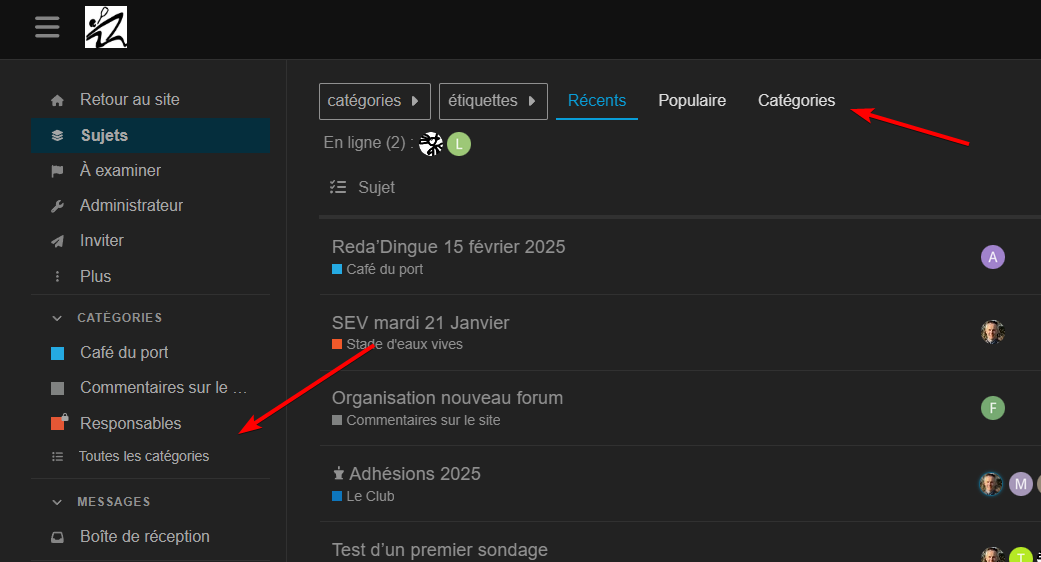Click Café du port tag under Reda'Dingue

[x=378, y=269]
